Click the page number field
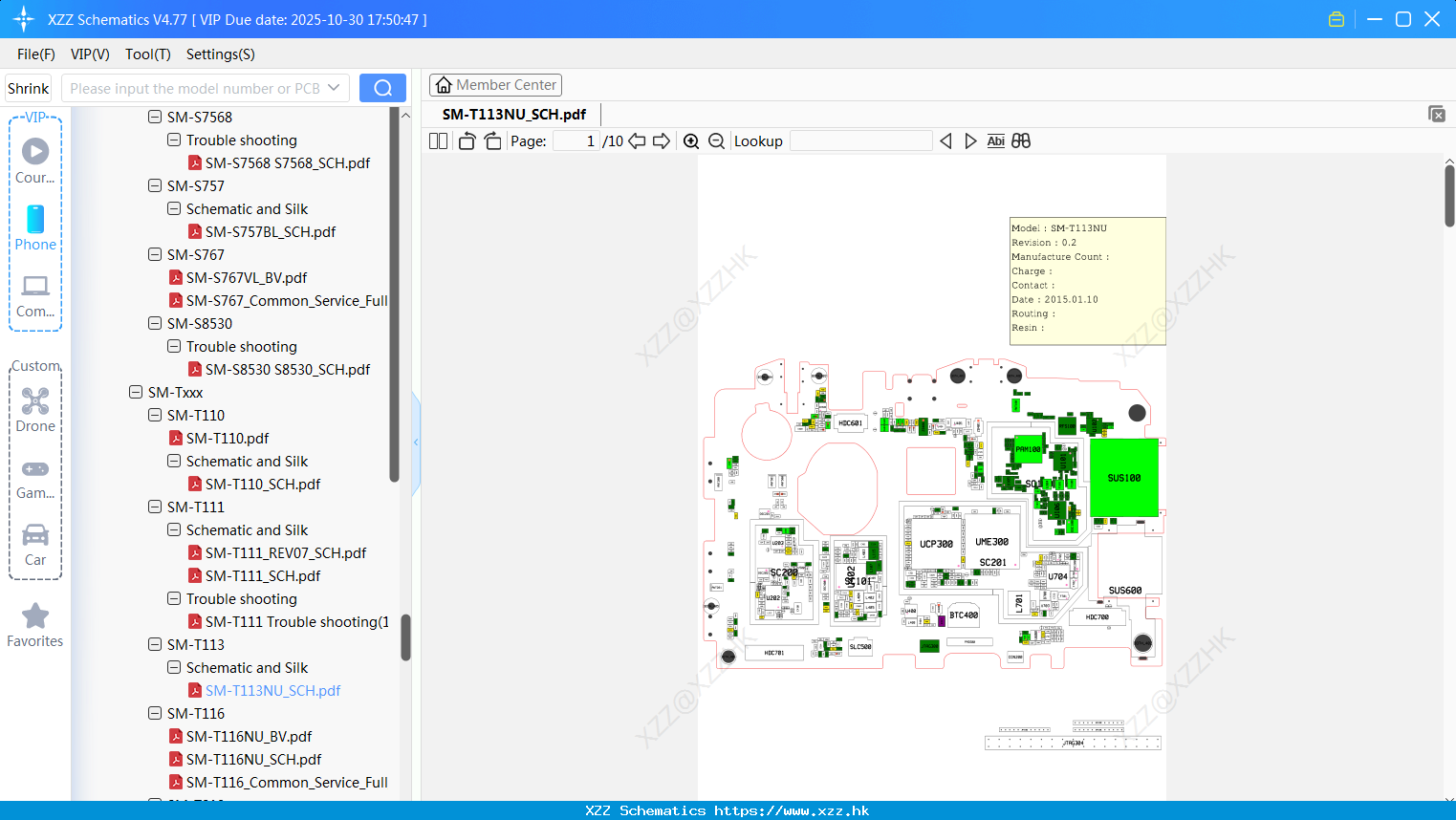The image size is (1456, 820). [576, 140]
